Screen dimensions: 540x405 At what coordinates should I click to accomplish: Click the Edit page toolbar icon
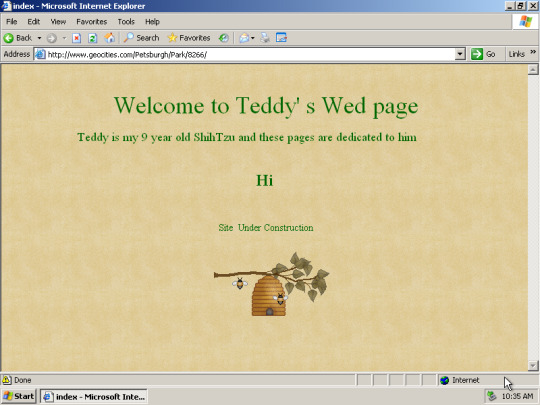tap(281, 38)
